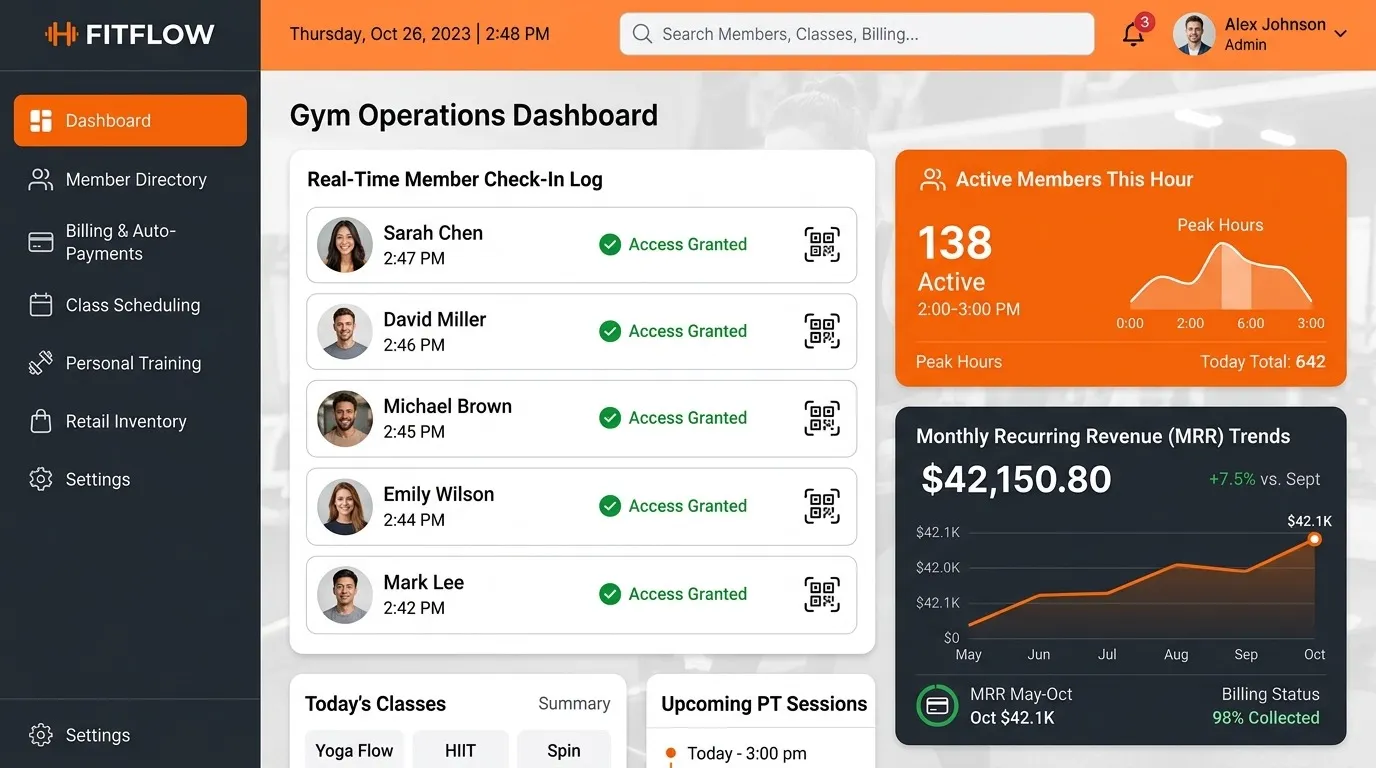This screenshot has height=768, width=1376.
Task: Click the Retail Inventory bag icon
Action: pos(41,421)
